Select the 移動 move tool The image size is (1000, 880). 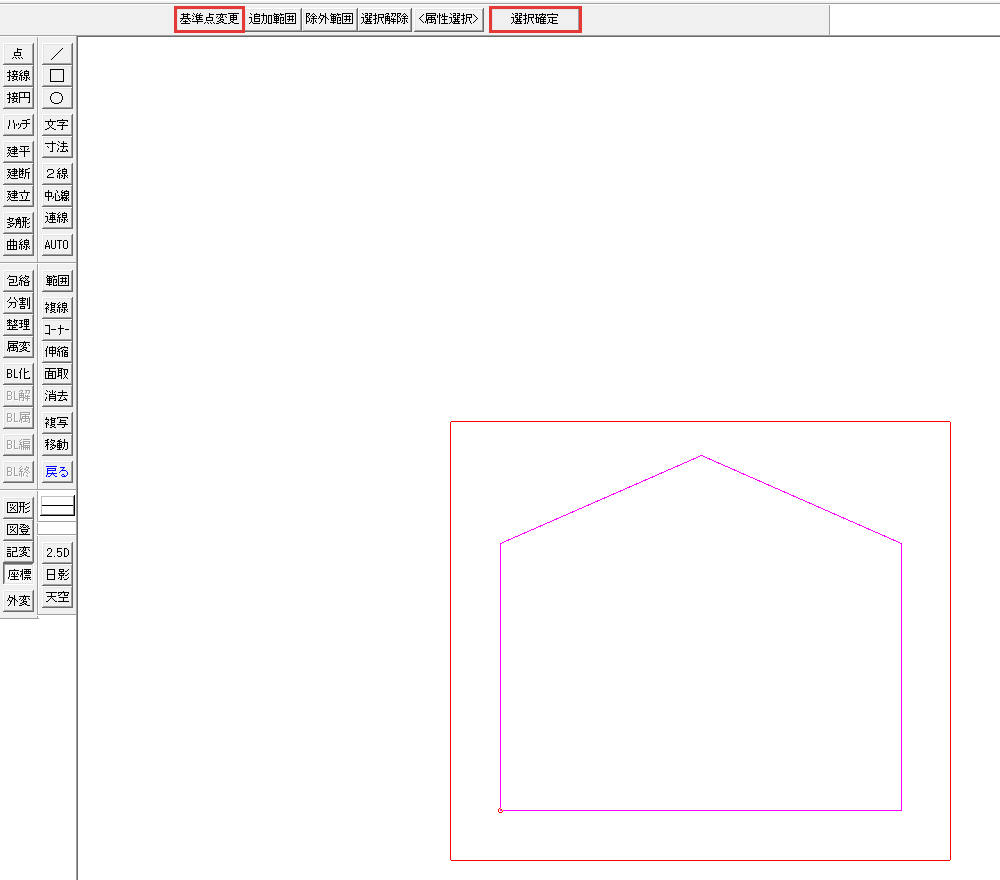[x=57, y=445]
